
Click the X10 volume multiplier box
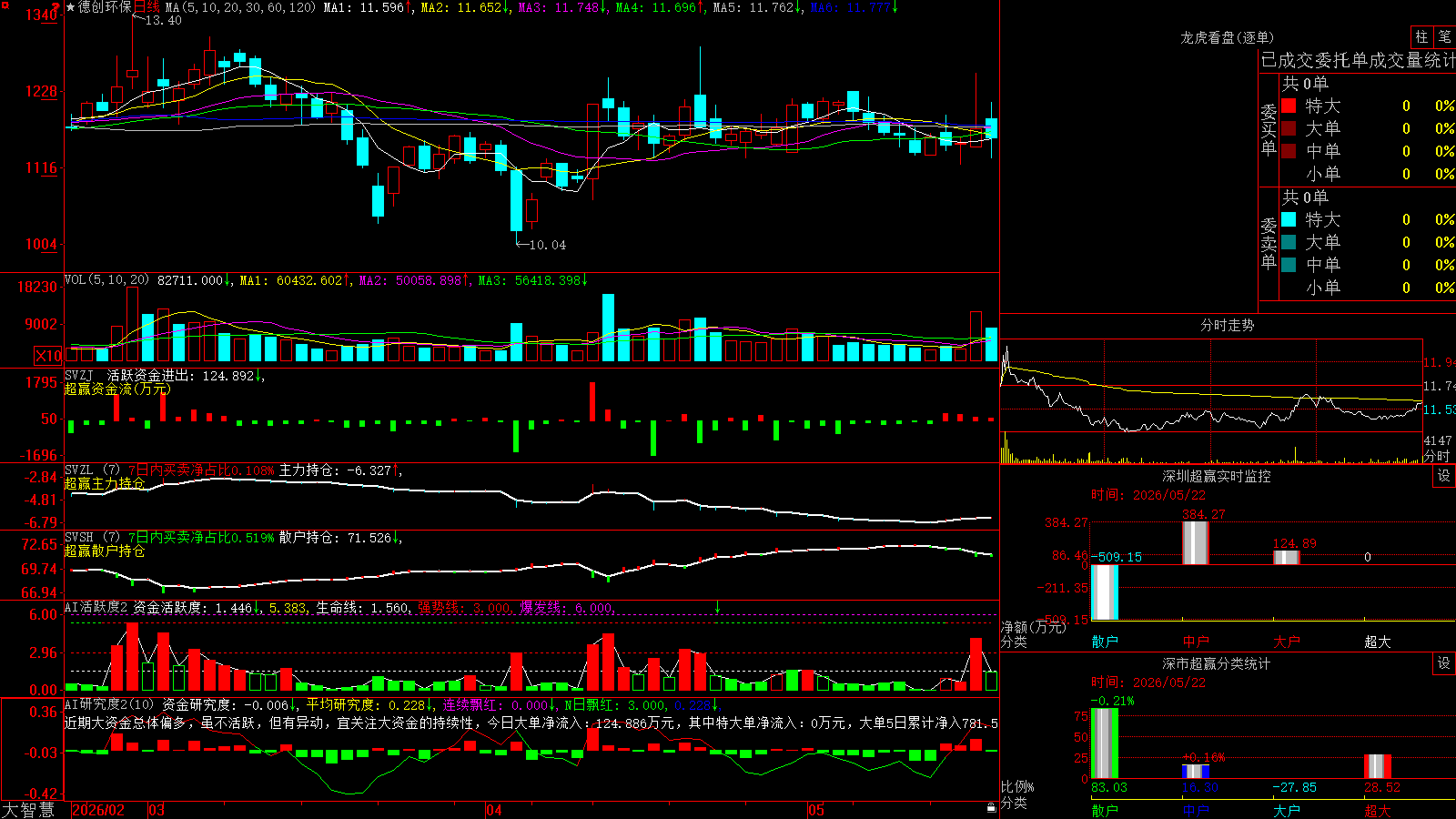click(48, 356)
